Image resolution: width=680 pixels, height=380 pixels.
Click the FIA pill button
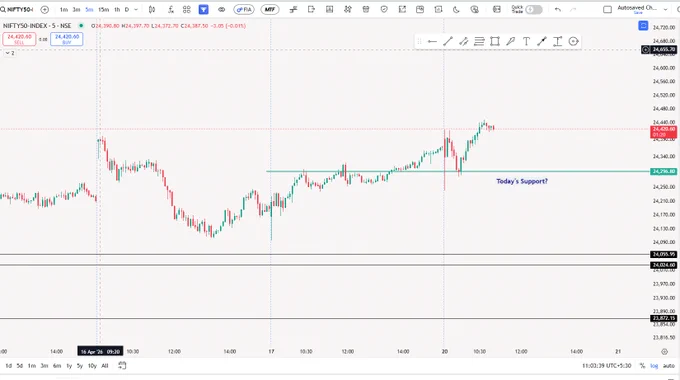(244, 10)
